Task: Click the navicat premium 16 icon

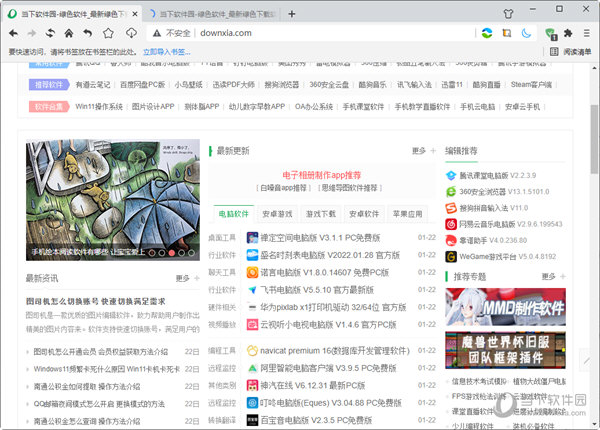Action: click(x=252, y=351)
